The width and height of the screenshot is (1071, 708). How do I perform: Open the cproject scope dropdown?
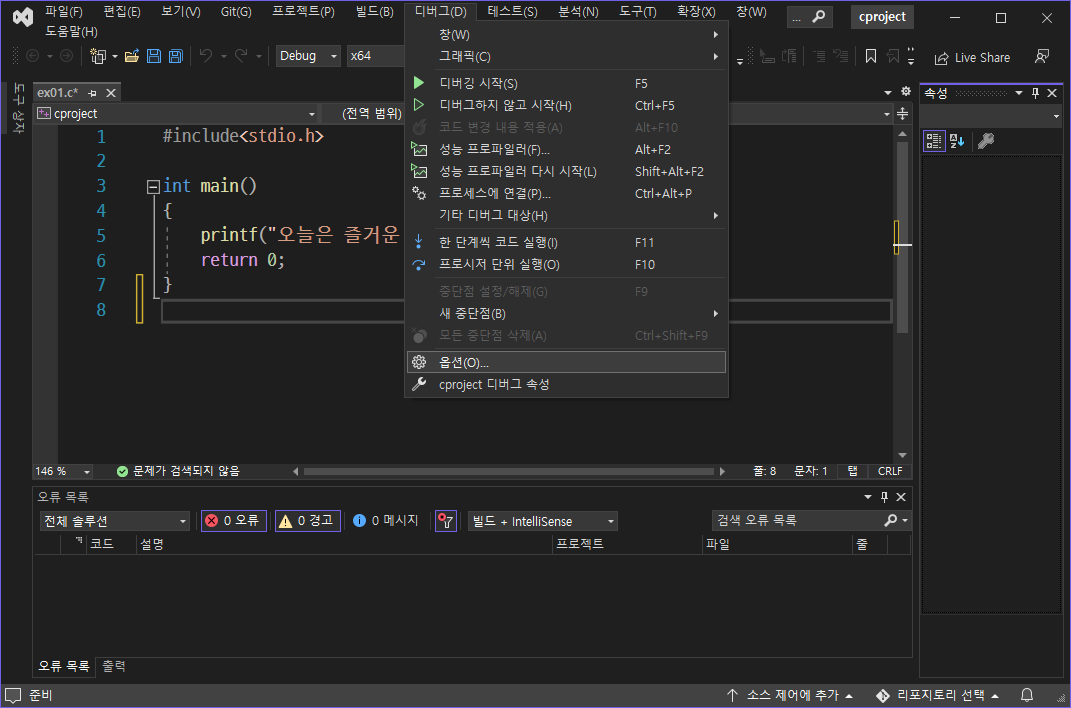pos(177,113)
